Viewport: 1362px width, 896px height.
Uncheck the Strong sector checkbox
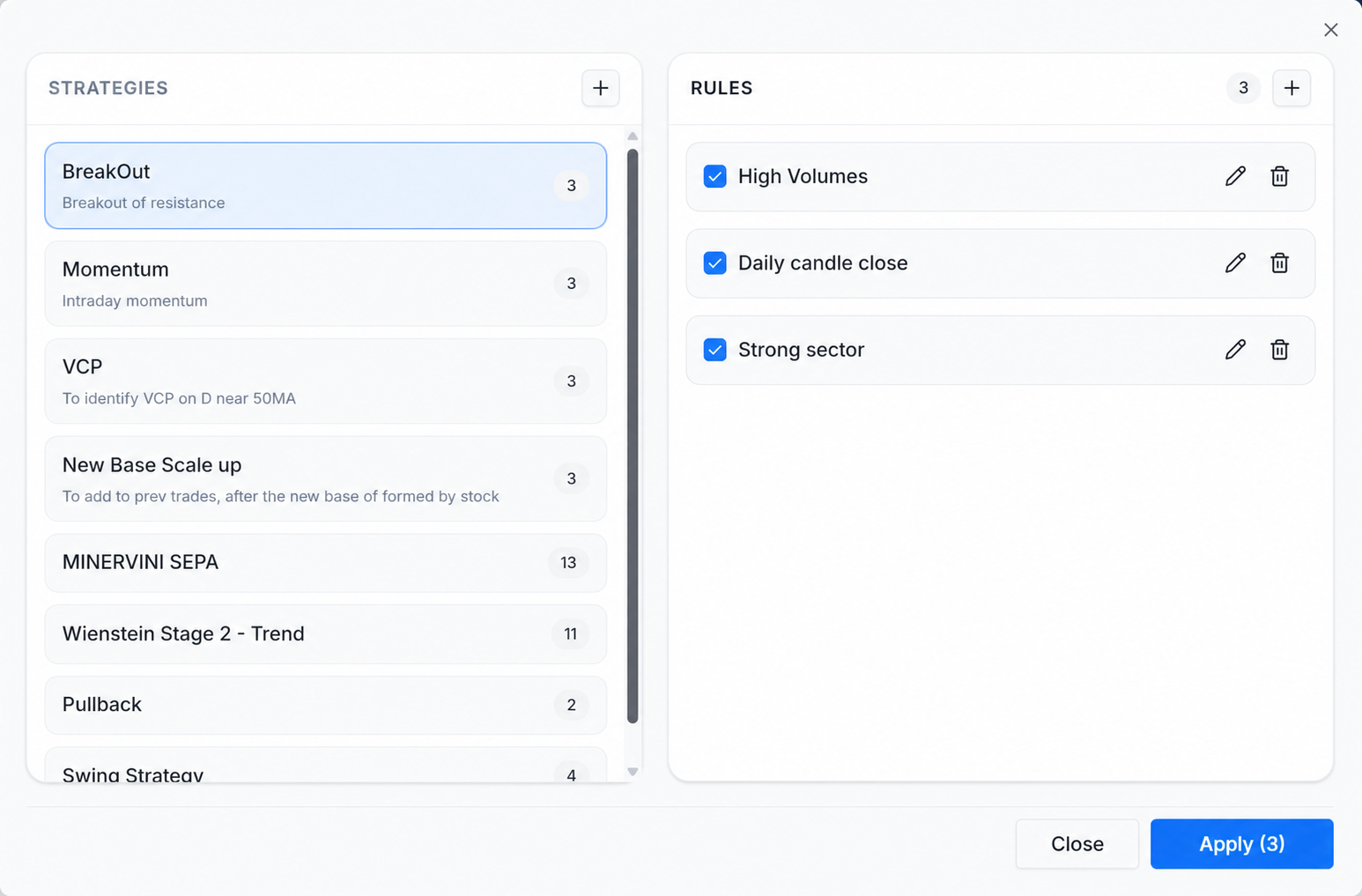[x=715, y=350]
